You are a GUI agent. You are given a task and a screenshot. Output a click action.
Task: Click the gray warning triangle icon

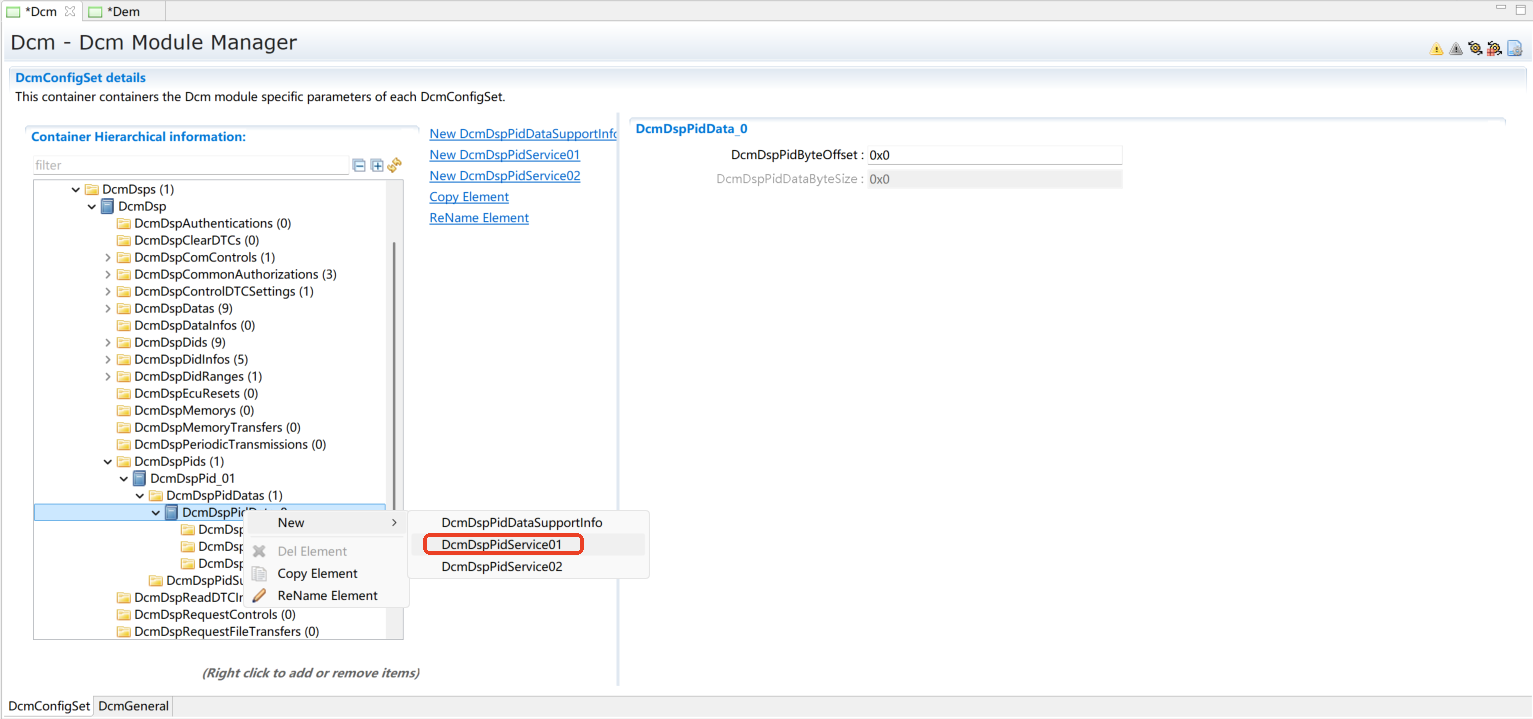1455,48
